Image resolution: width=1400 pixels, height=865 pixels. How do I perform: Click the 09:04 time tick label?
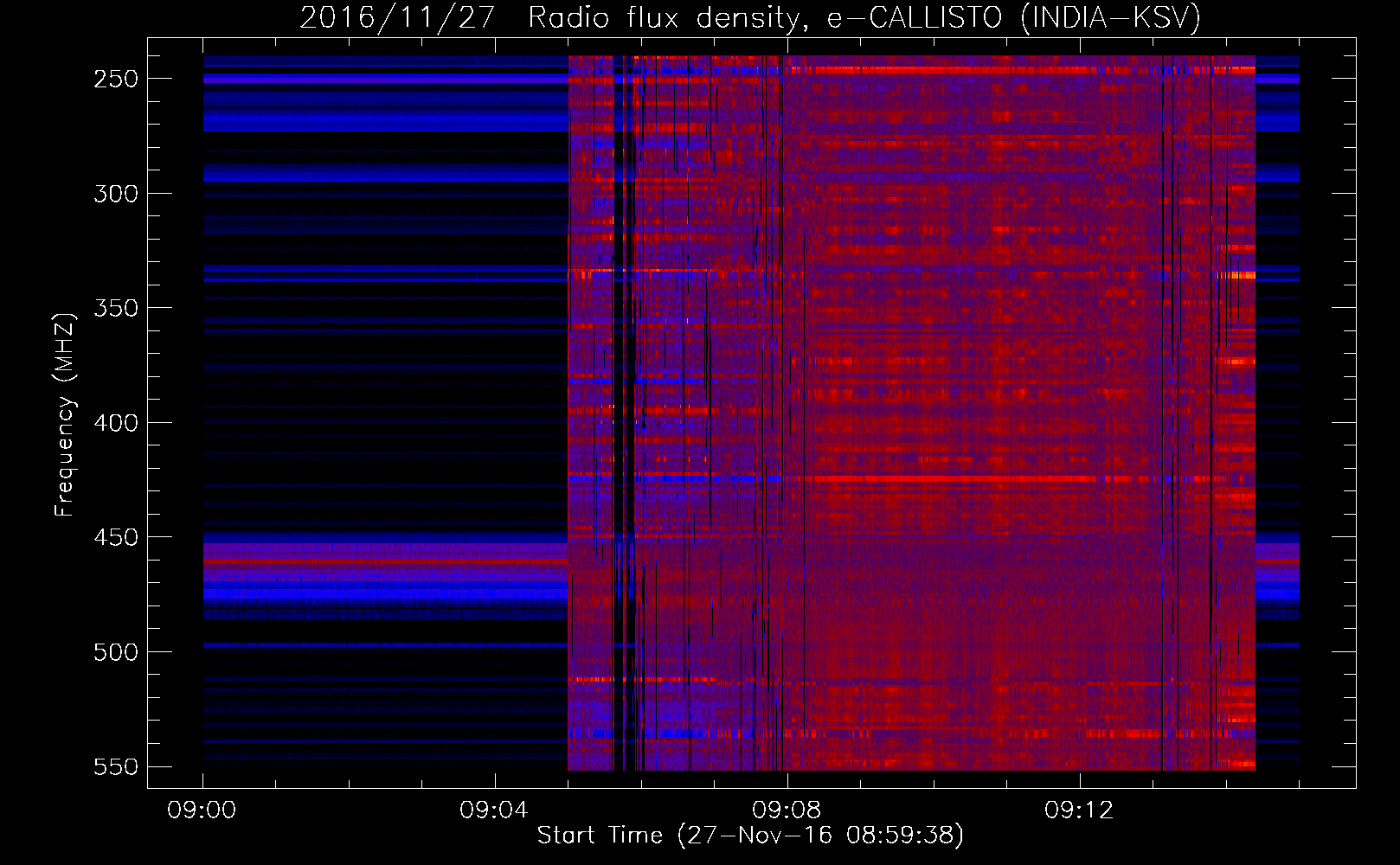click(x=494, y=811)
